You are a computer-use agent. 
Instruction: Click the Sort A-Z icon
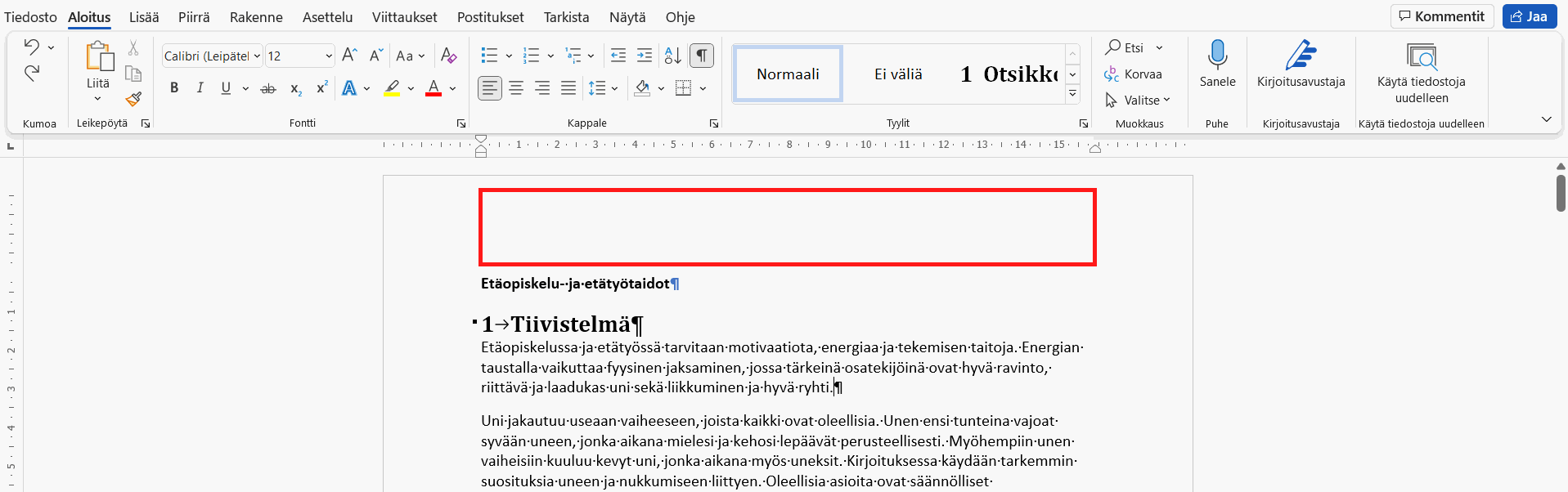672,56
